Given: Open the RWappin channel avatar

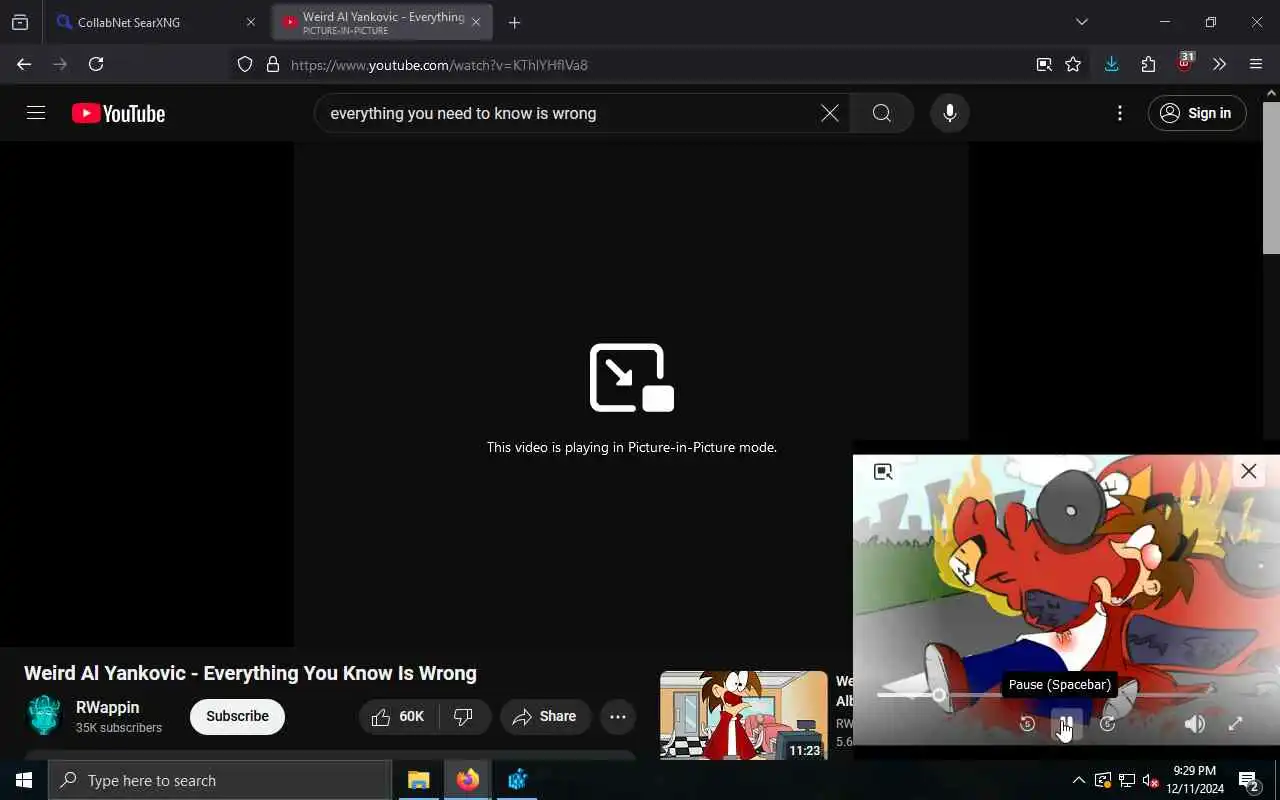Looking at the screenshot, I should click(44, 716).
